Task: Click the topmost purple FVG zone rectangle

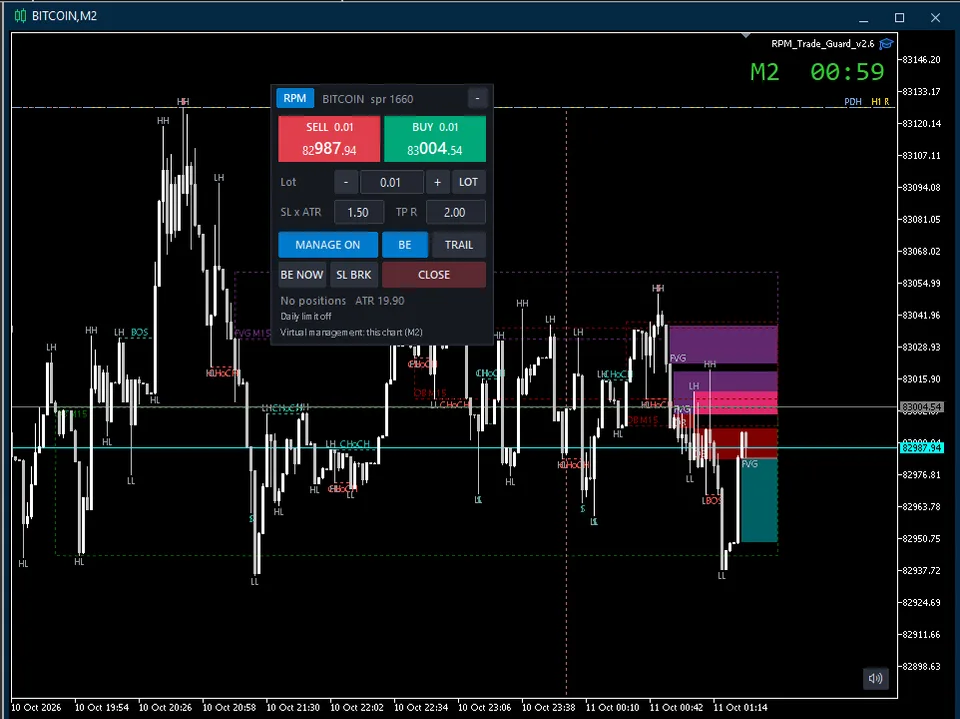Action: (x=724, y=344)
